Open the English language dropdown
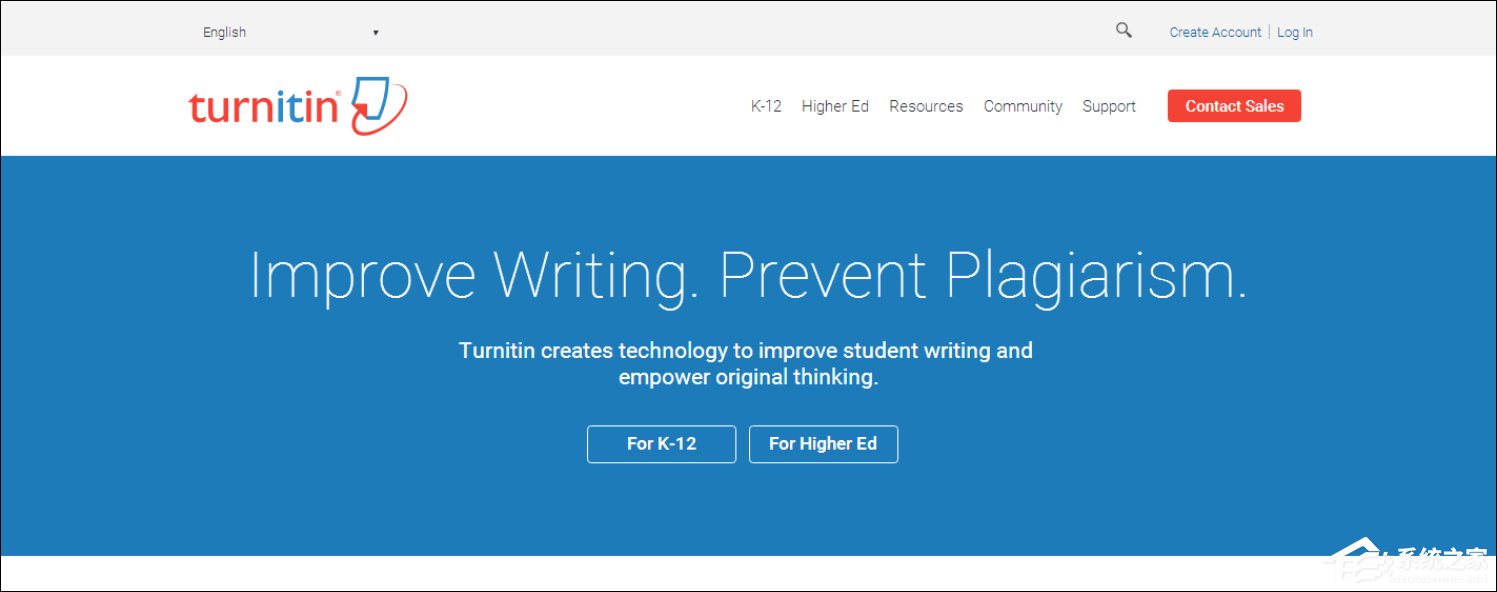1497x592 pixels. pos(290,32)
